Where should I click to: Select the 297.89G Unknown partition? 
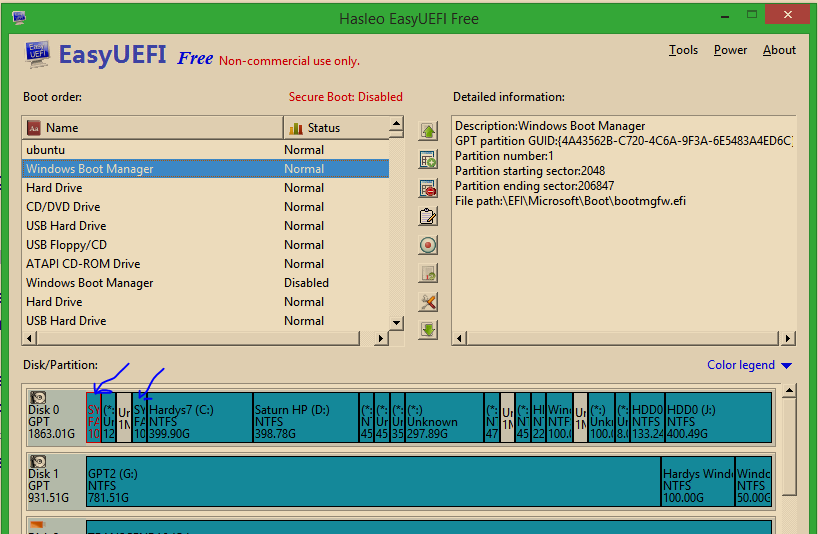click(444, 418)
